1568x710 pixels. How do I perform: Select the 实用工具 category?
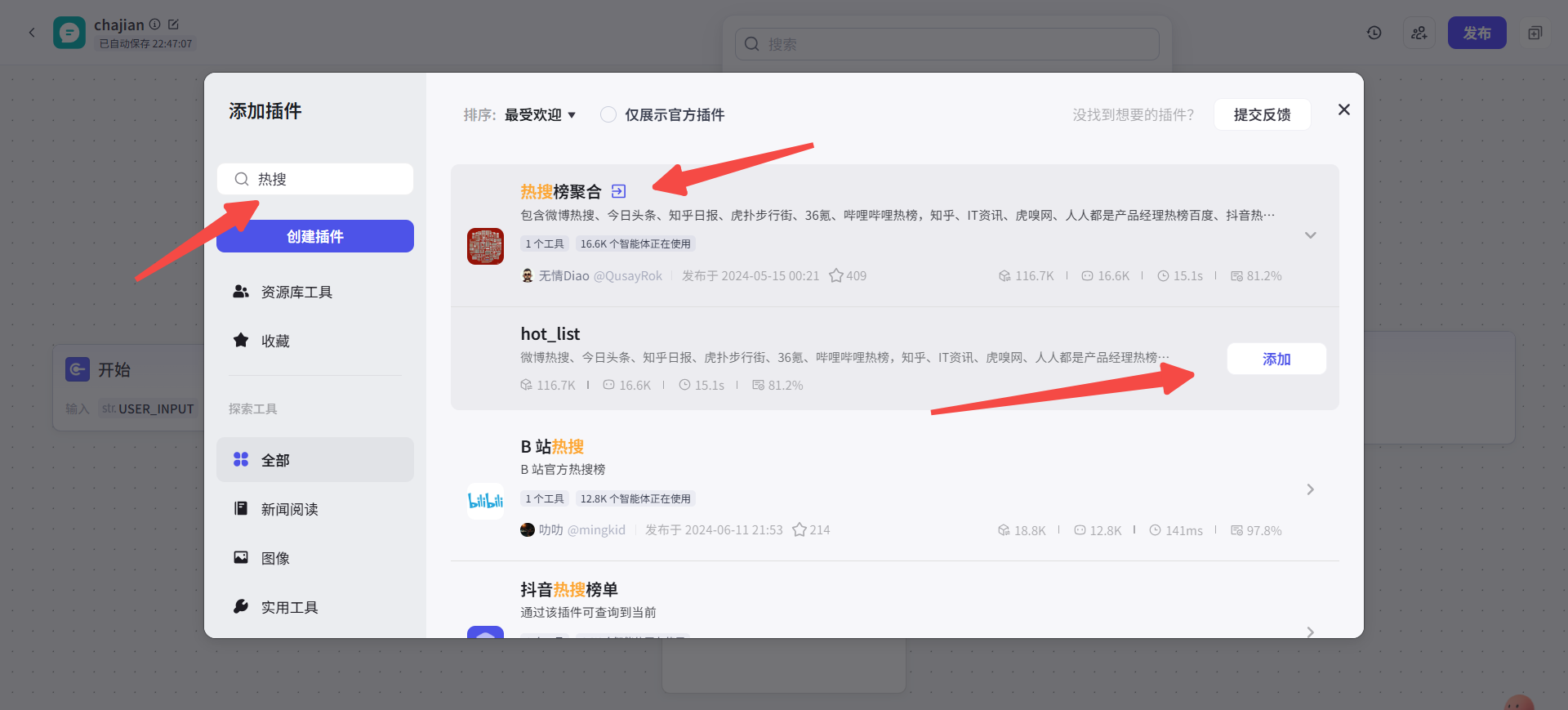pyautogui.click(x=315, y=607)
